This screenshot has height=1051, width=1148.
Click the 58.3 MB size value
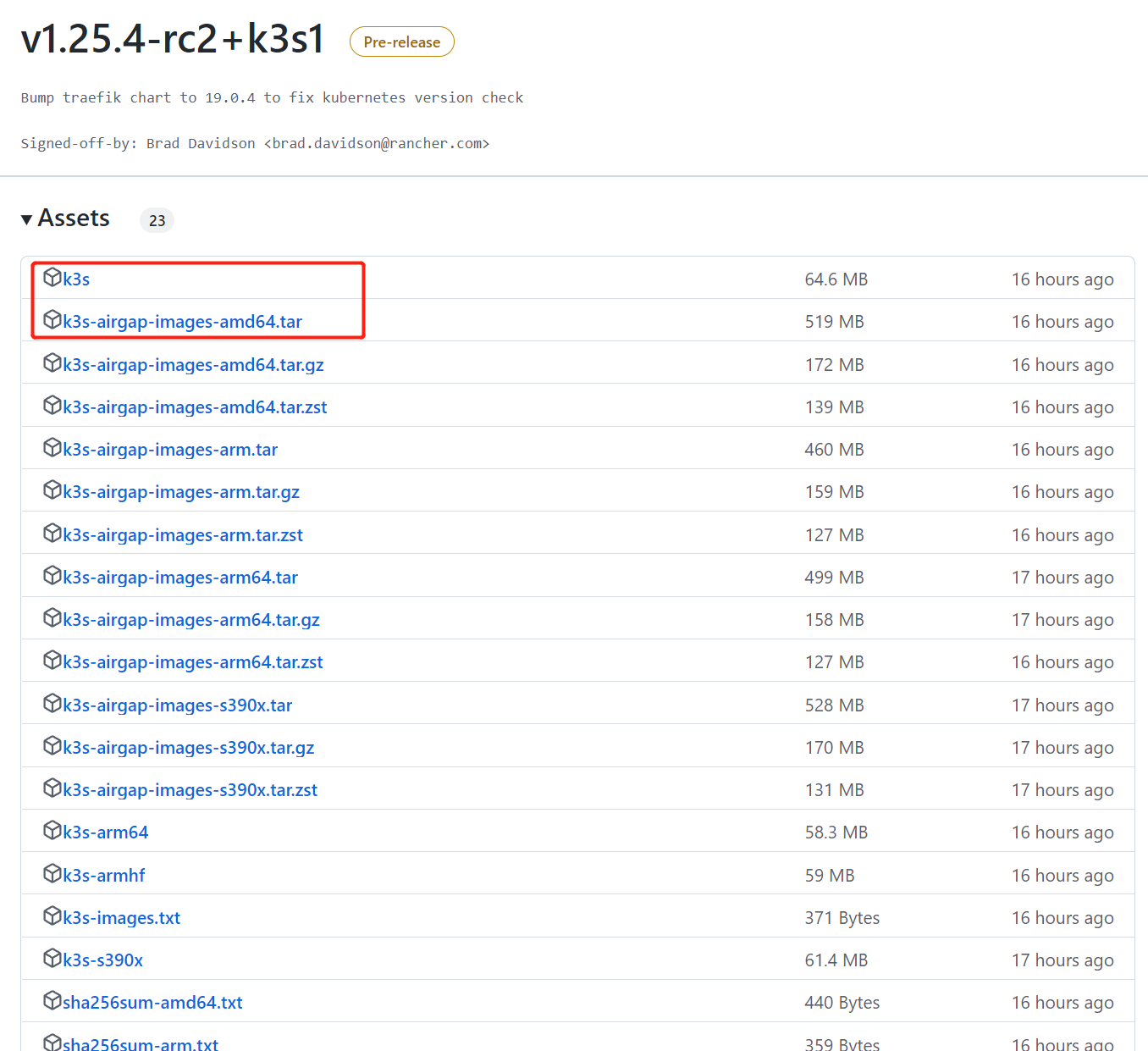click(x=836, y=833)
